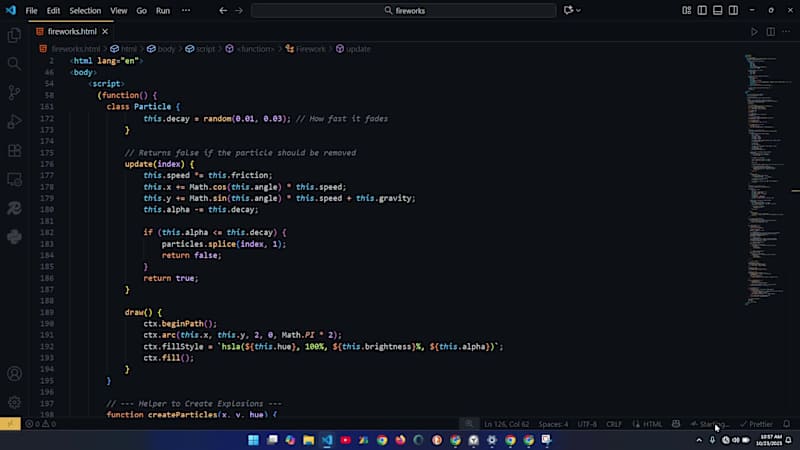The image size is (800, 450).
Task: Split the editor right
Action: (770, 32)
